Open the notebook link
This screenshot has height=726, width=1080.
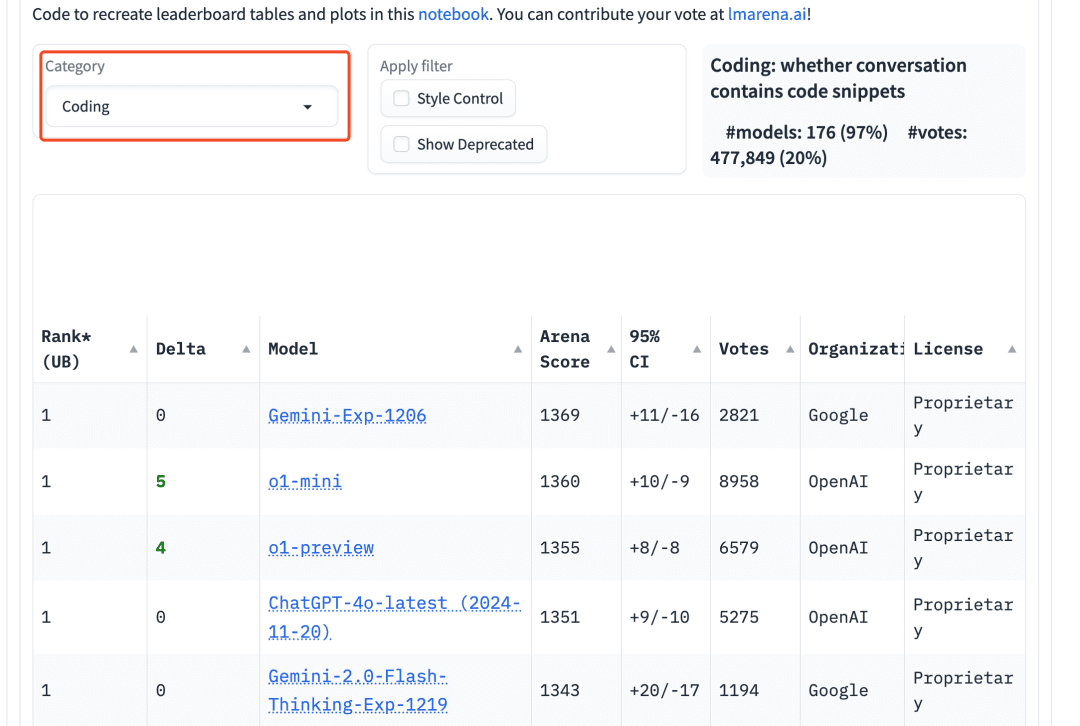point(453,14)
